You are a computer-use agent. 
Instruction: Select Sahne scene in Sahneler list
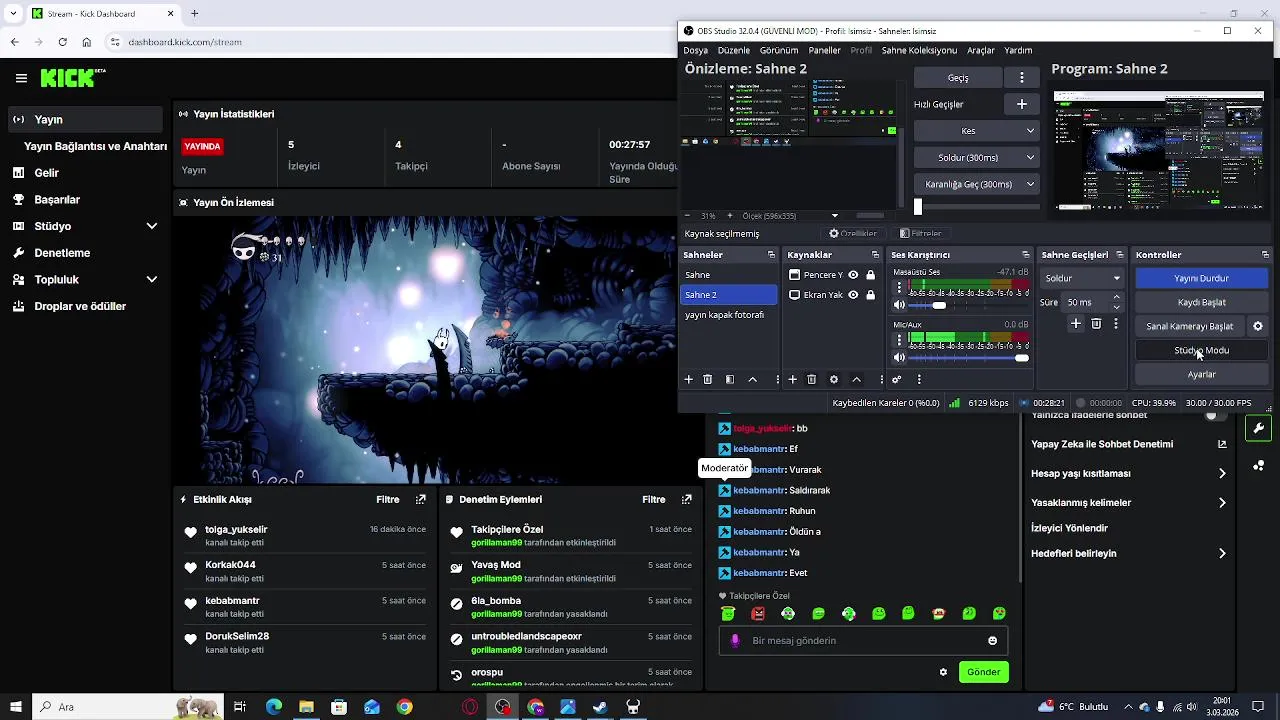729,275
